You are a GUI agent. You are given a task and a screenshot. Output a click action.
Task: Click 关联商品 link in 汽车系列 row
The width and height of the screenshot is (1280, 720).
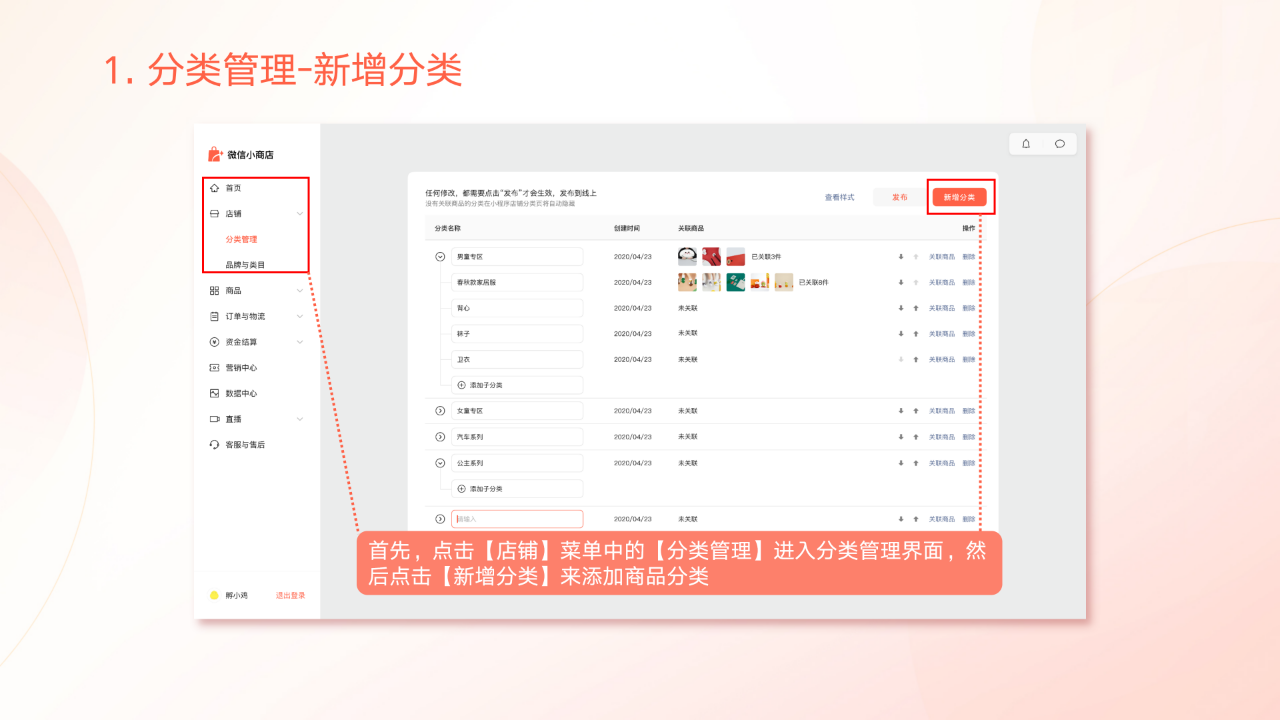pyautogui.click(x=941, y=437)
